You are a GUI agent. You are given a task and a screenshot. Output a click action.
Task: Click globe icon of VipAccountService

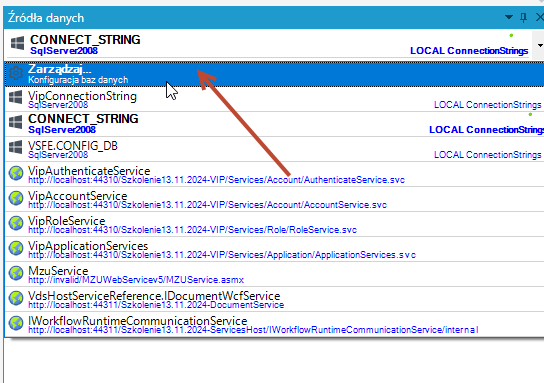point(16,198)
